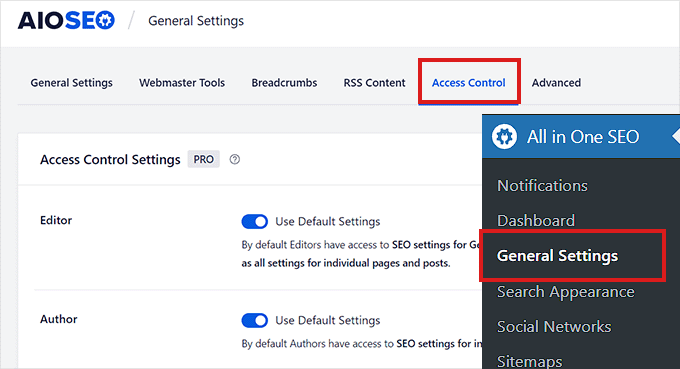The height and width of the screenshot is (369, 680).
Task: Toggle Editor Use Default Settings switch
Action: click(x=255, y=222)
